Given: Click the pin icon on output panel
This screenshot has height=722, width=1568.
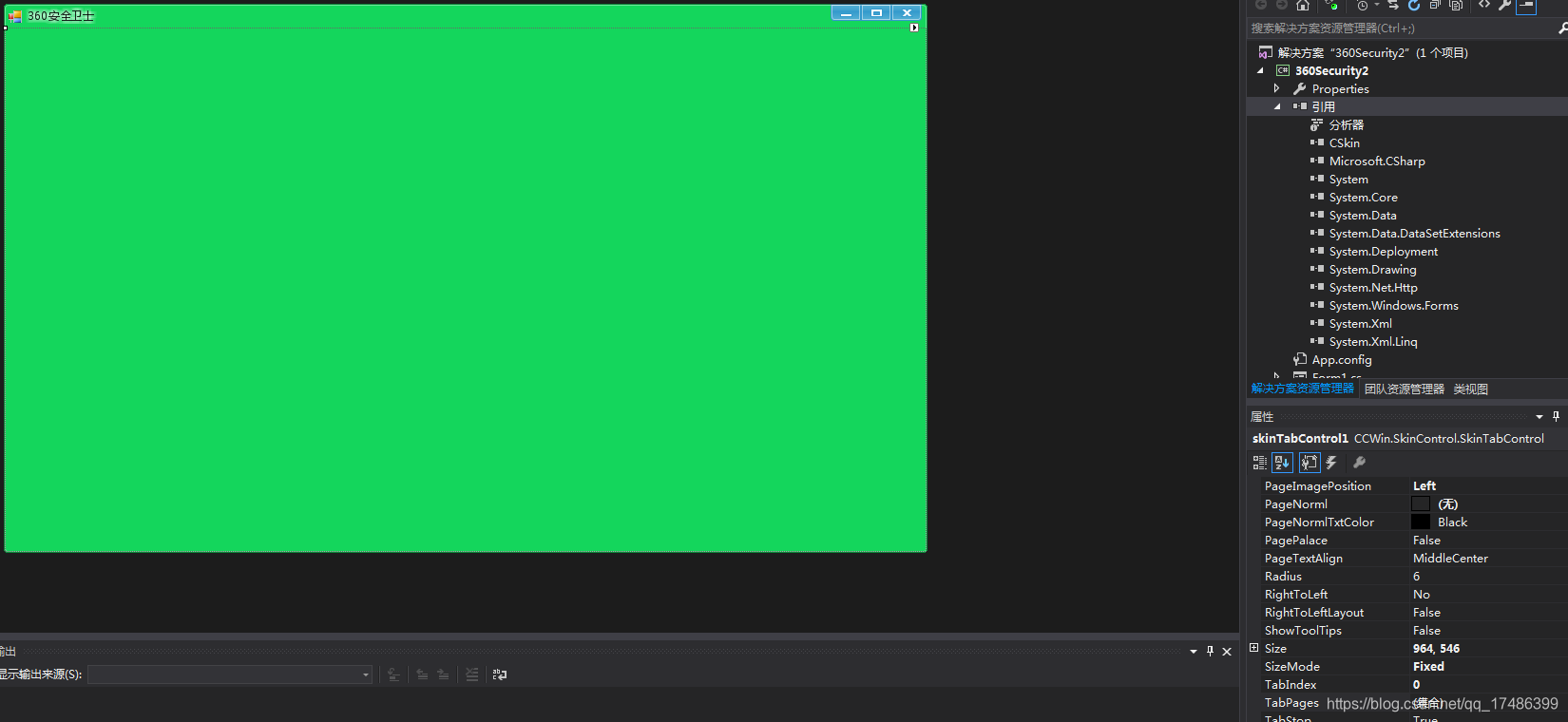Looking at the screenshot, I should (x=1210, y=652).
